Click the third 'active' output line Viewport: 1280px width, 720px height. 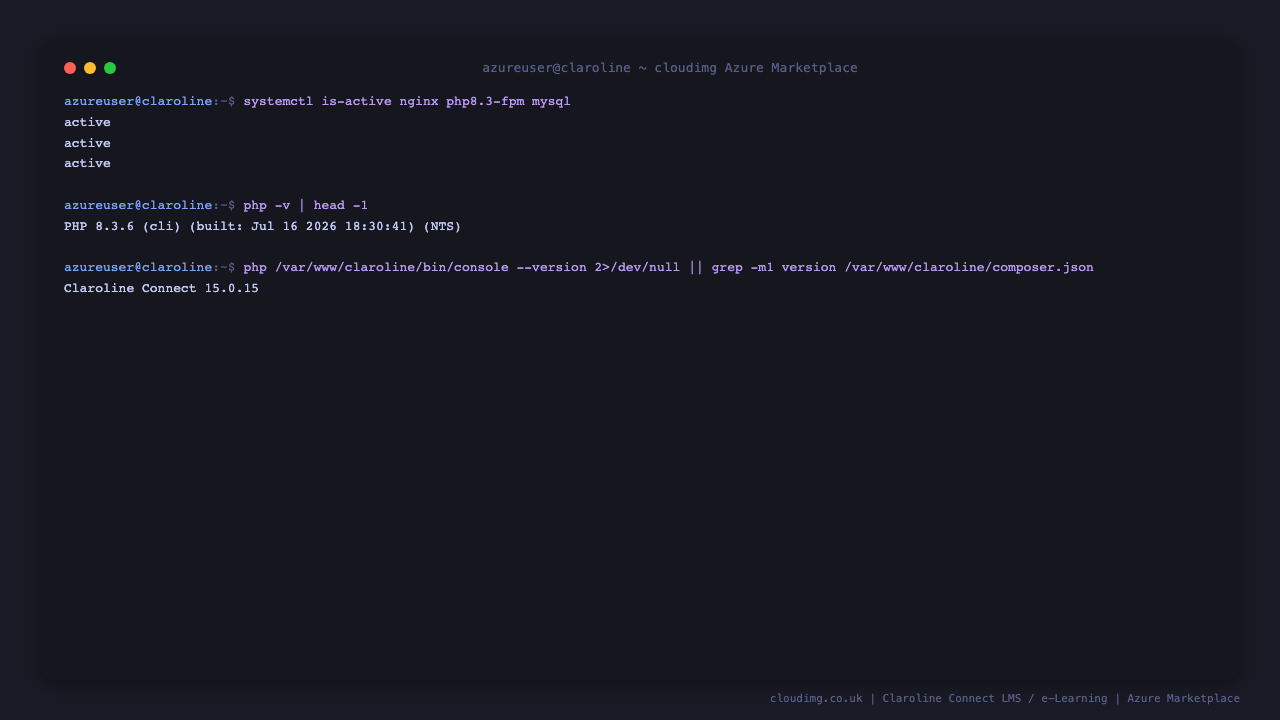tap(87, 163)
